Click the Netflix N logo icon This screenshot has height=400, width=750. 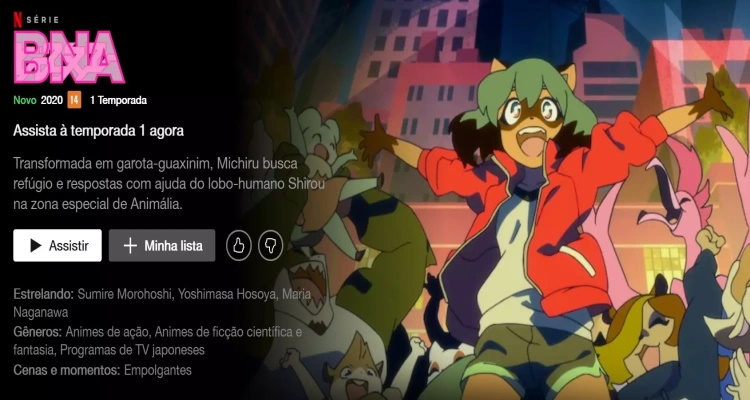click(x=17, y=19)
